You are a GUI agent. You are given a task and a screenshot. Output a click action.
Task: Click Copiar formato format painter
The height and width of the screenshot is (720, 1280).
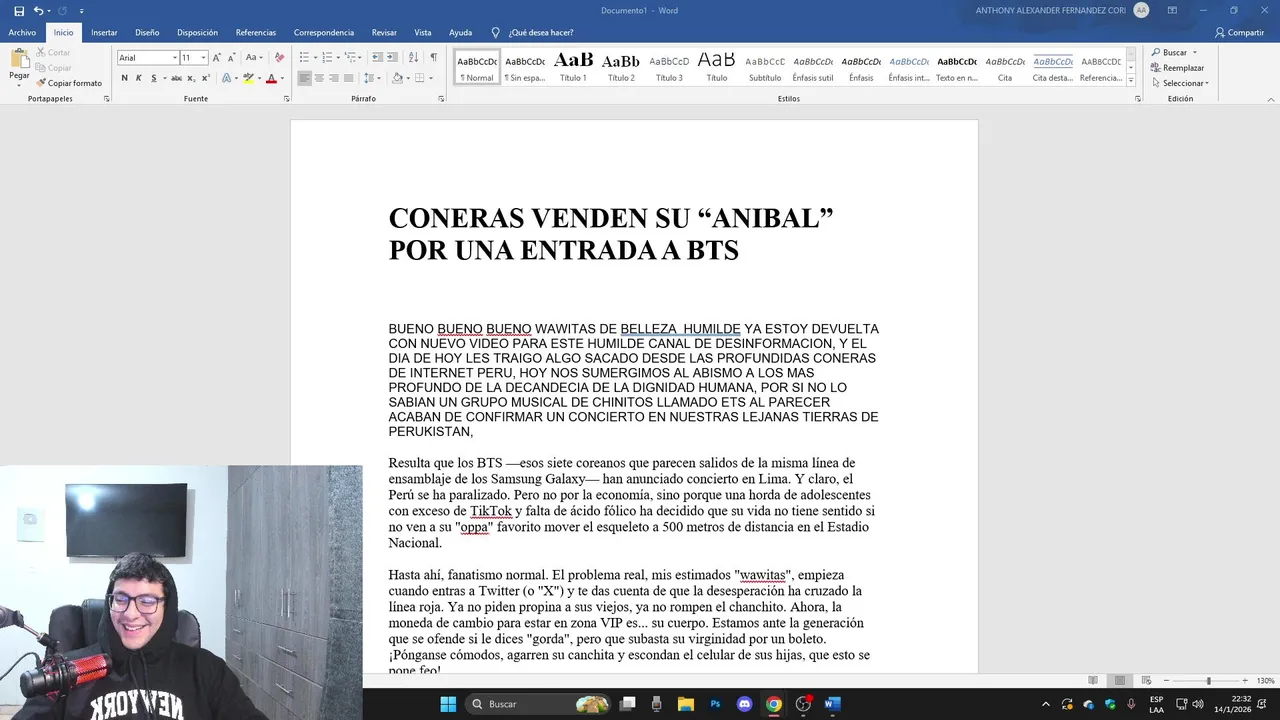click(69, 83)
